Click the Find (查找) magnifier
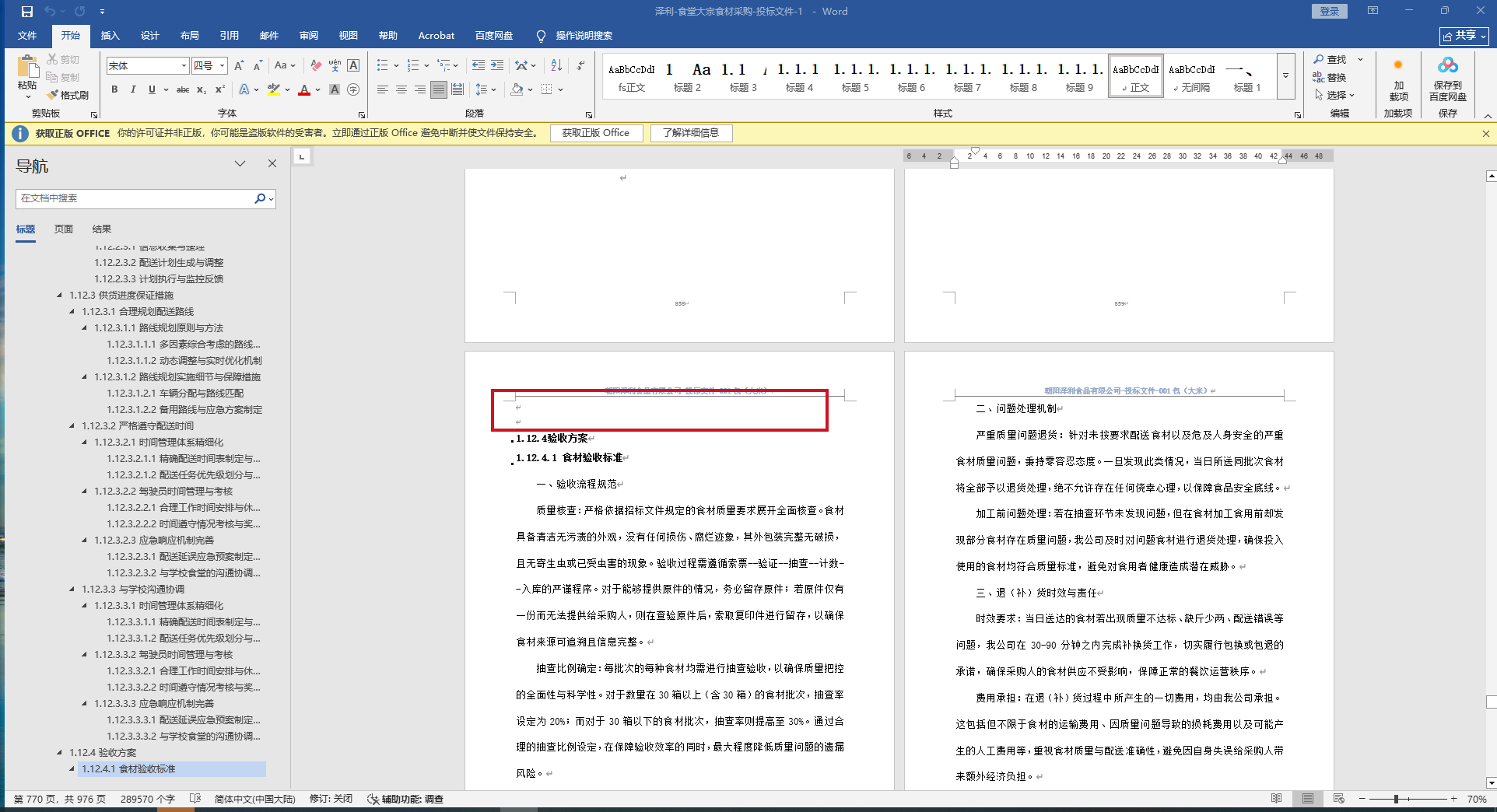This screenshot has width=1497, height=812. point(1330,59)
